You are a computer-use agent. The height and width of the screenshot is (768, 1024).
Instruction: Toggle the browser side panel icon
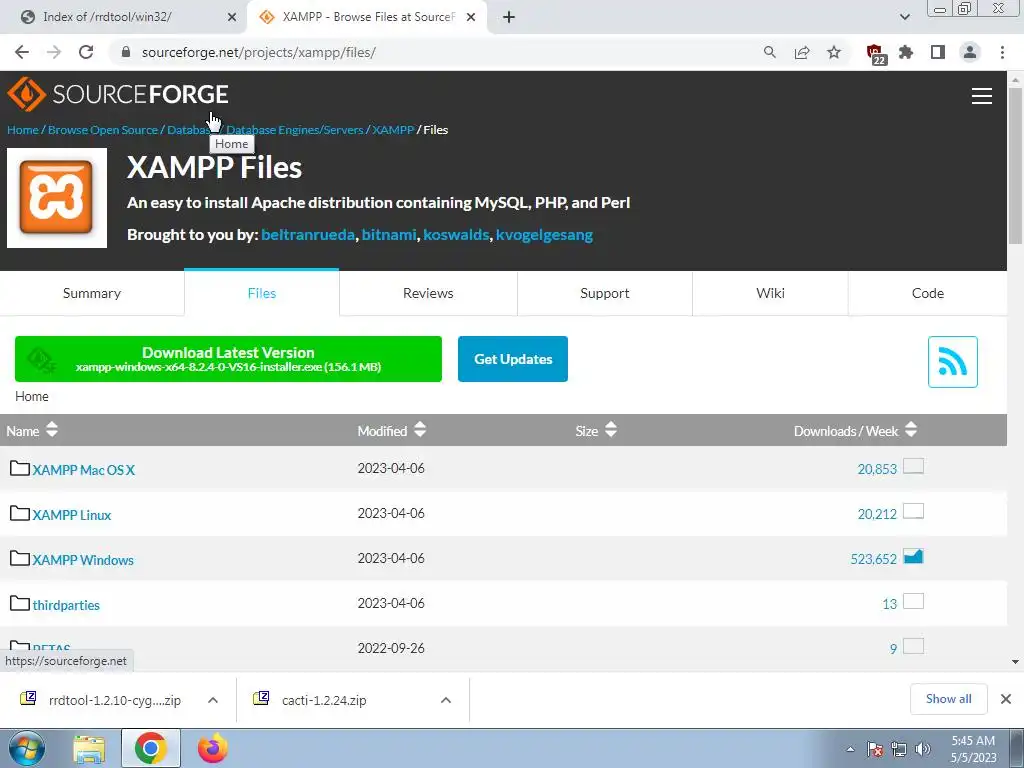point(938,52)
